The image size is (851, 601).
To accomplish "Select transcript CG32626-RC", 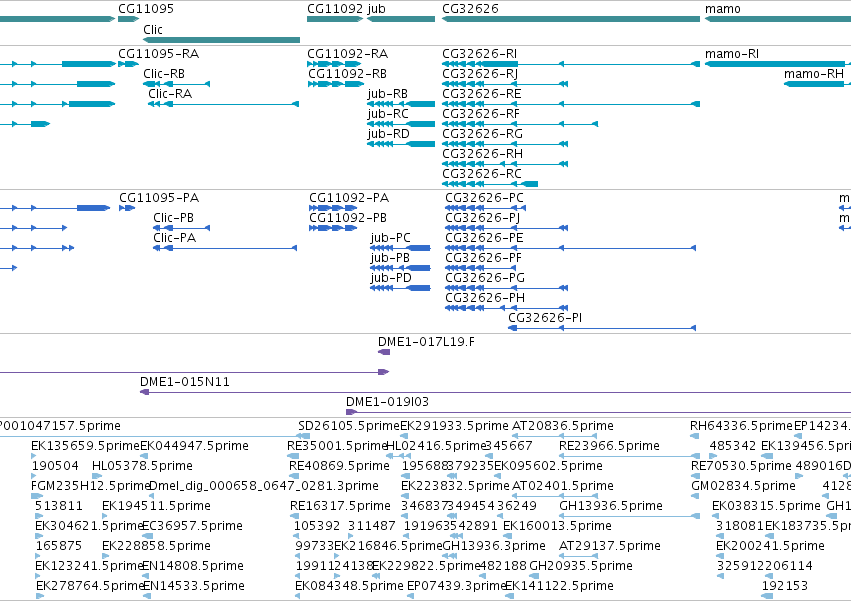I will coord(481,174).
